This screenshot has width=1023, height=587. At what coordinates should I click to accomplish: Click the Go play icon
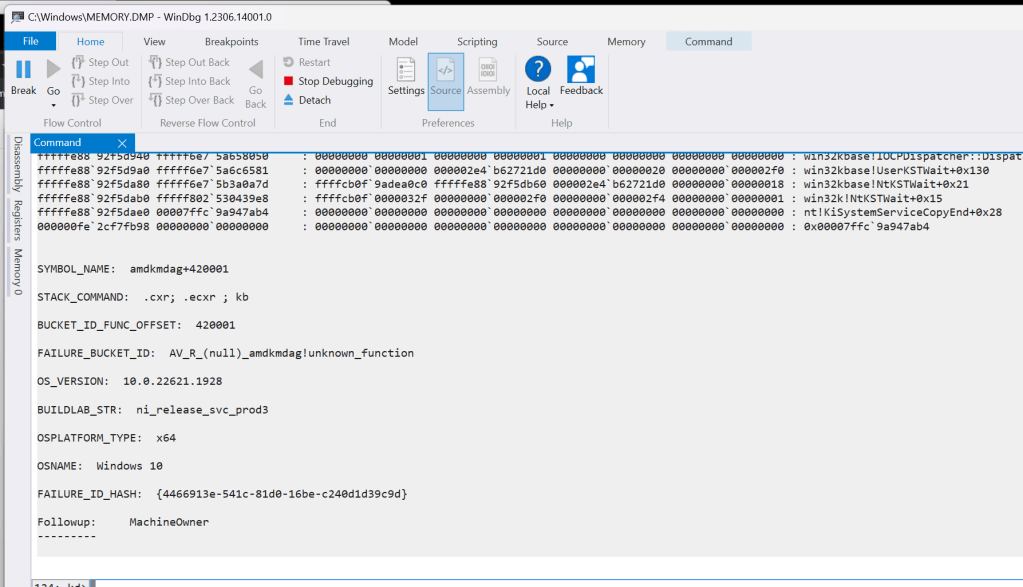pos(53,69)
